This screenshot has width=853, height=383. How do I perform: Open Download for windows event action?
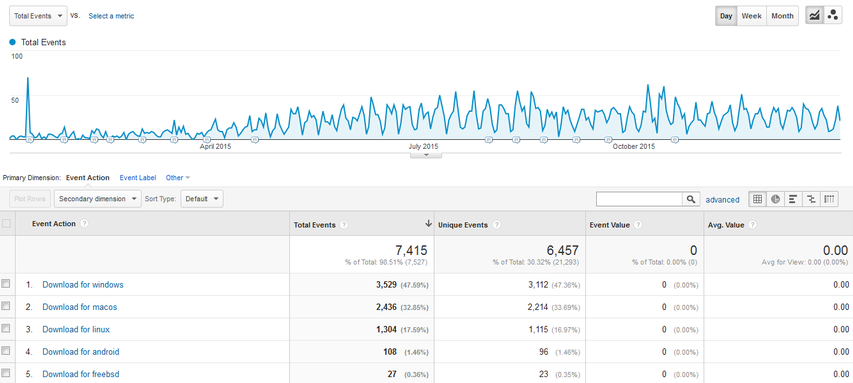(x=83, y=285)
